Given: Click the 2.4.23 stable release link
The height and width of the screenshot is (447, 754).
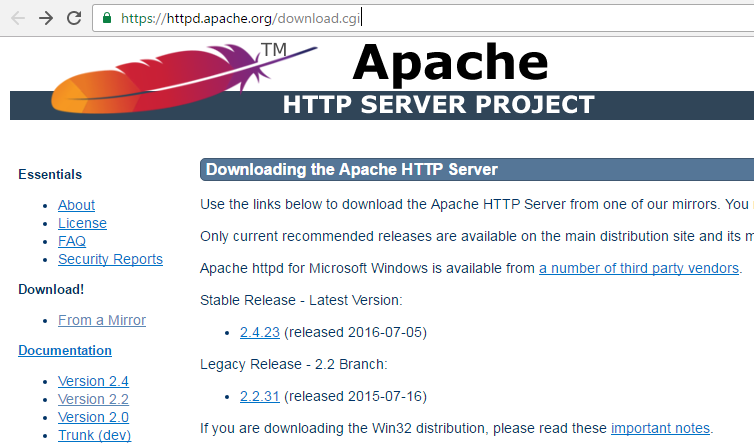Looking at the screenshot, I should pos(260,333).
